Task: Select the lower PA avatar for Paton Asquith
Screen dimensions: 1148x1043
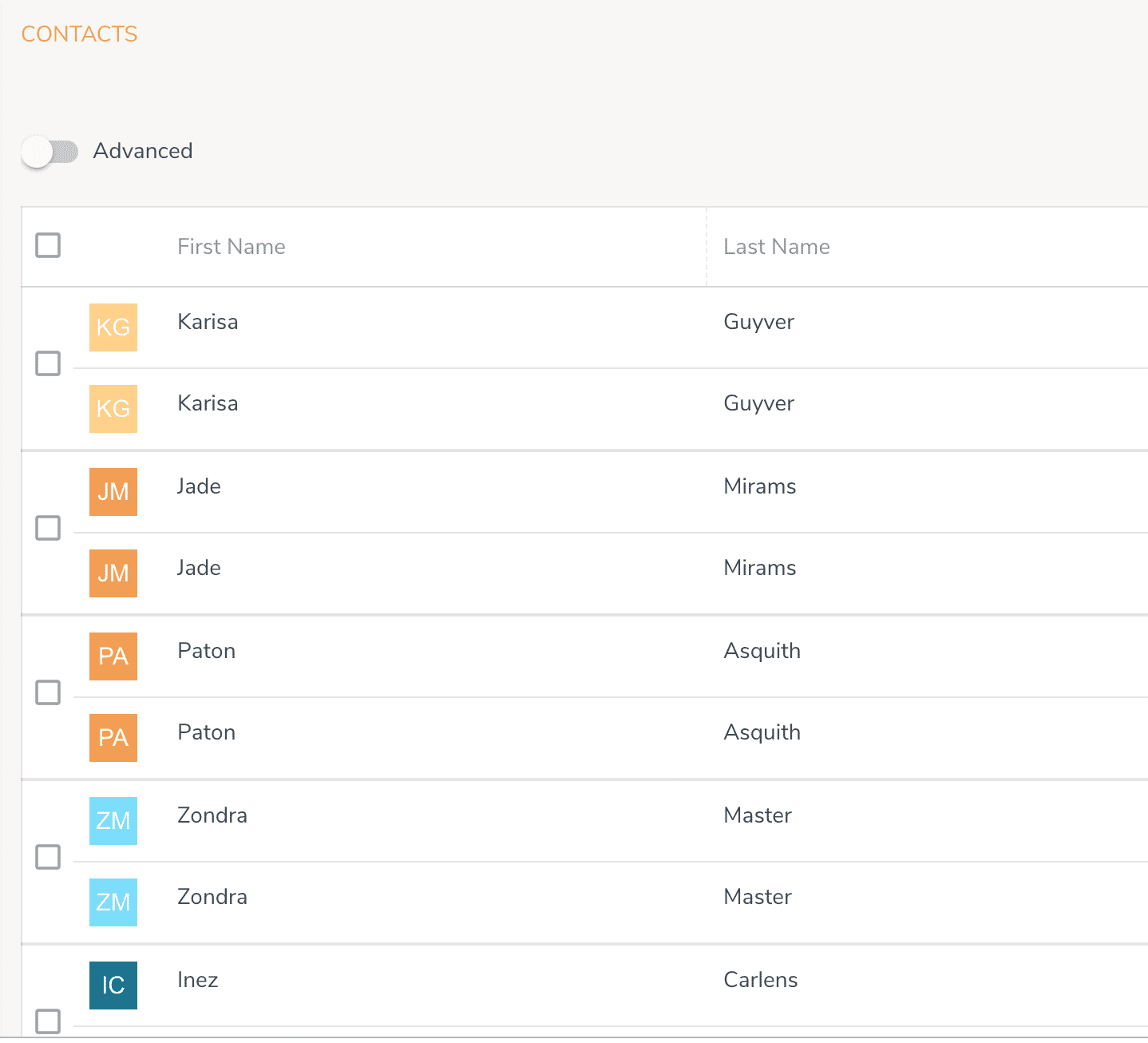Action: pyautogui.click(x=113, y=738)
